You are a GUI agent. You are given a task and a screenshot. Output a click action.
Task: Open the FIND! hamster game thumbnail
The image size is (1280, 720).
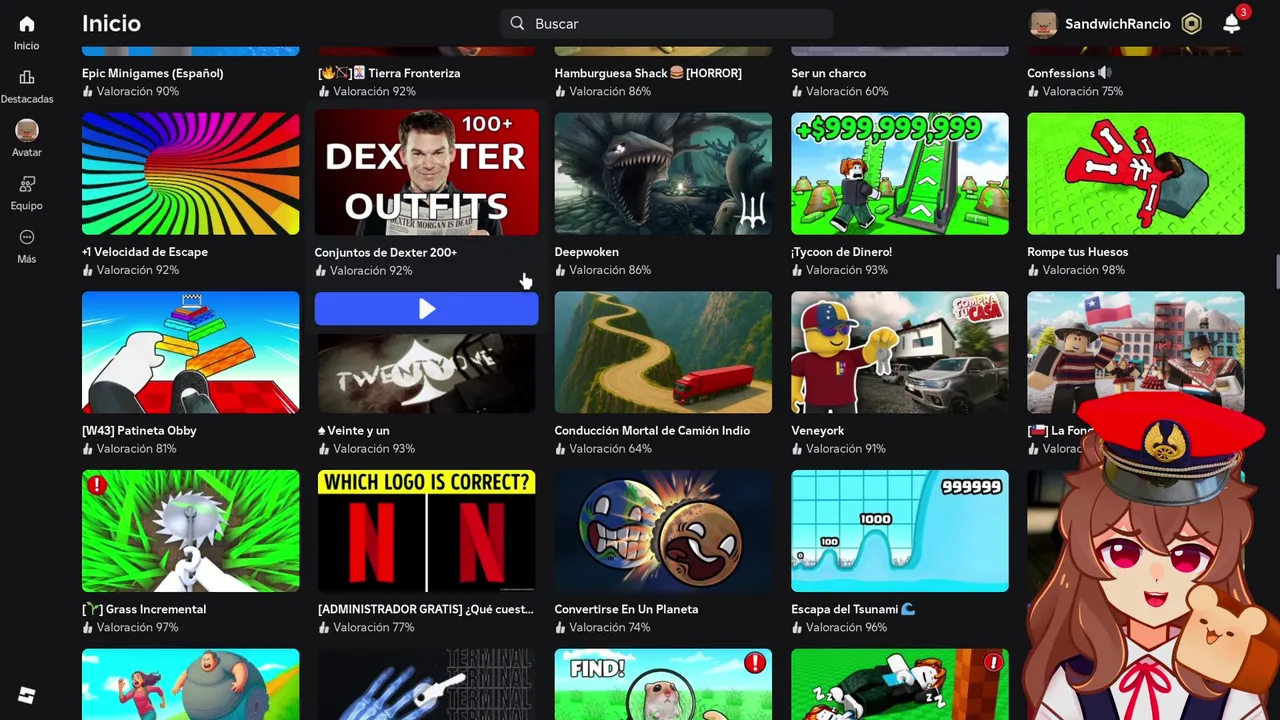(663, 684)
